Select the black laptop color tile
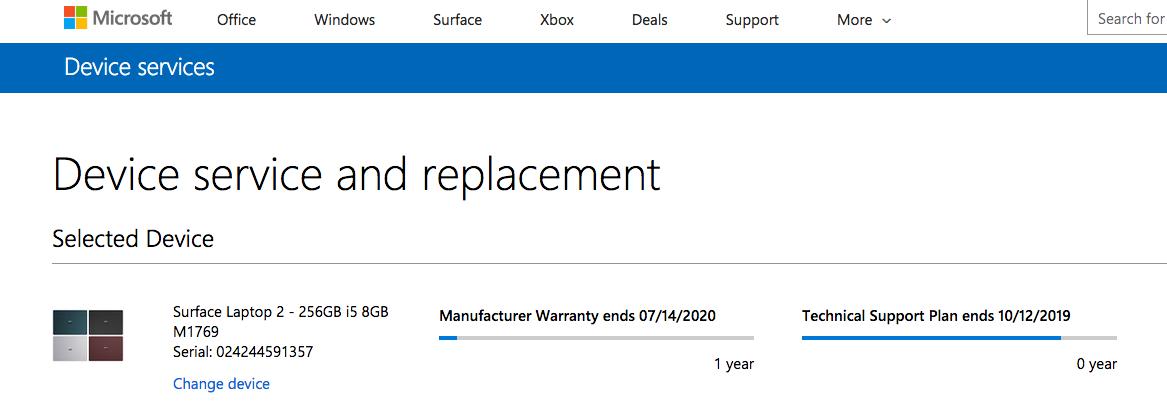 point(106,322)
